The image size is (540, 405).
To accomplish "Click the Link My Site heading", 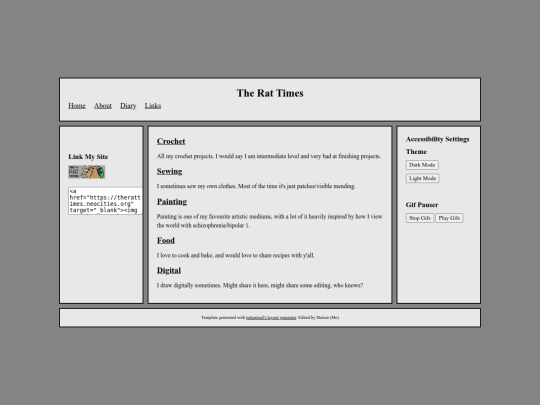I will click(88, 157).
